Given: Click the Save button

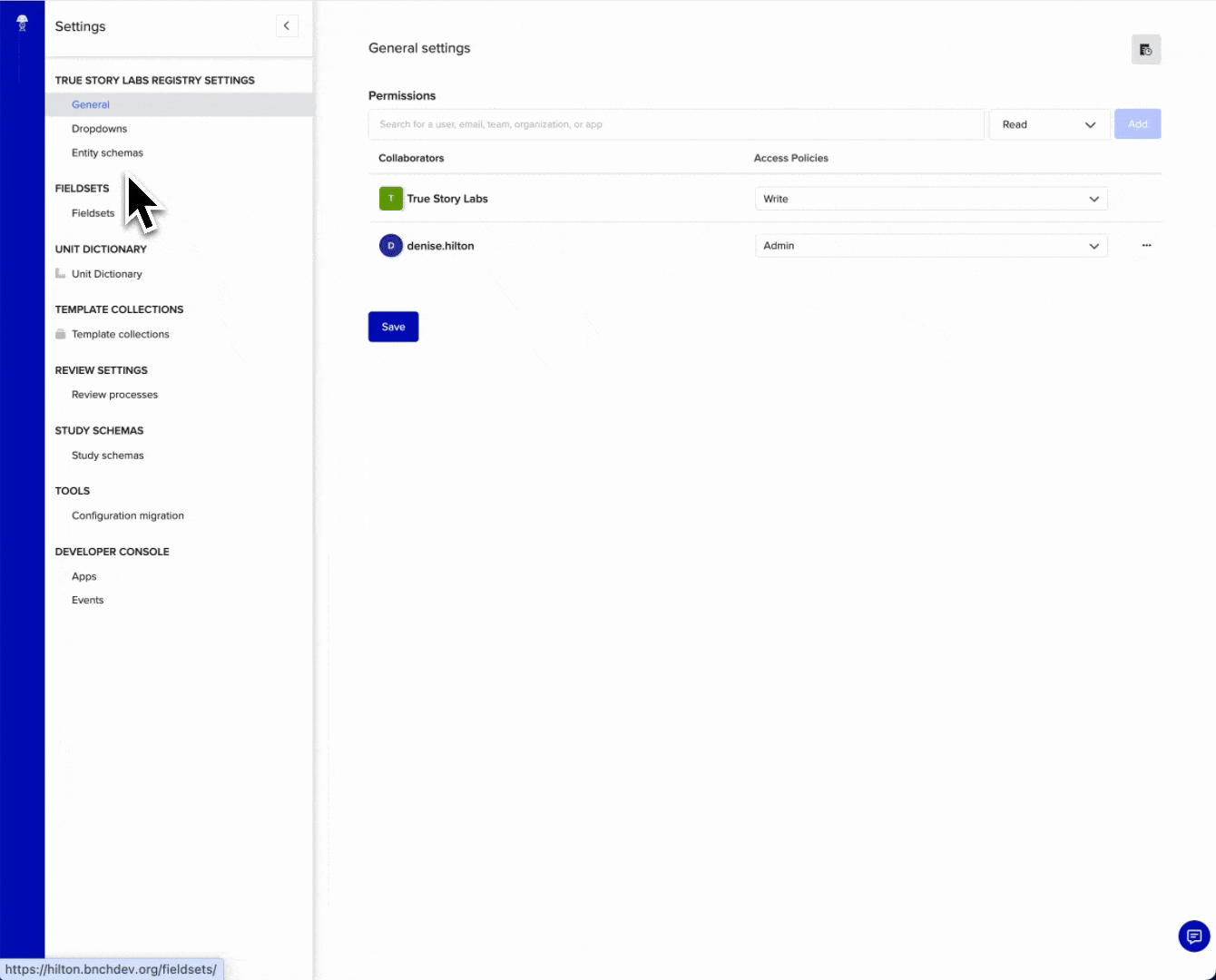Looking at the screenshot, I should click(393, 327).
